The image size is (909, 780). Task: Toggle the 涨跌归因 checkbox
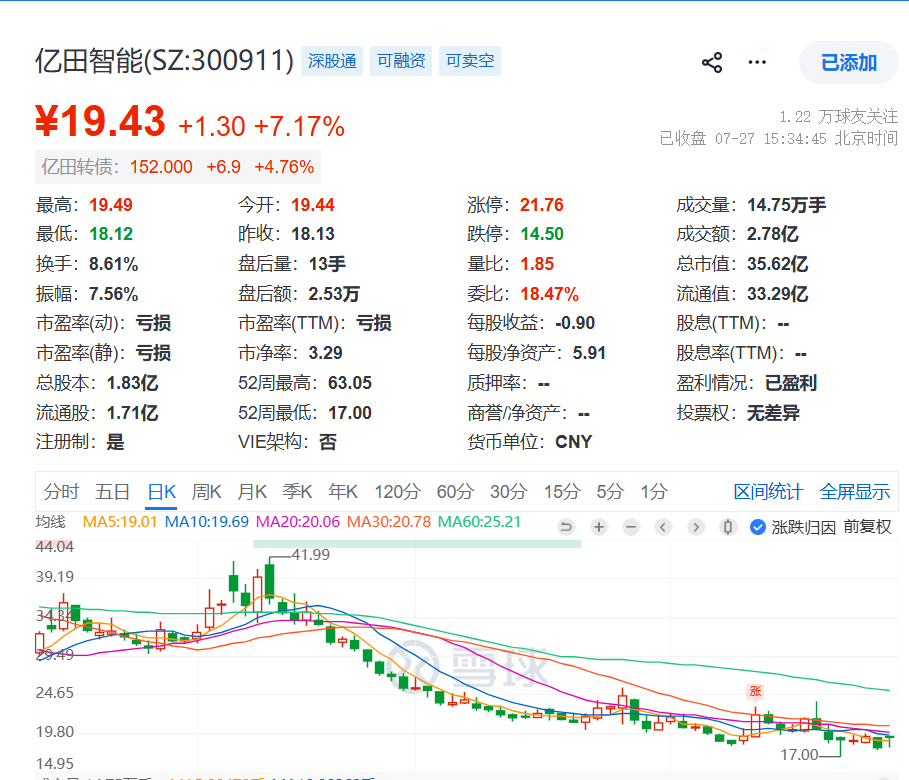click(757, 527)
